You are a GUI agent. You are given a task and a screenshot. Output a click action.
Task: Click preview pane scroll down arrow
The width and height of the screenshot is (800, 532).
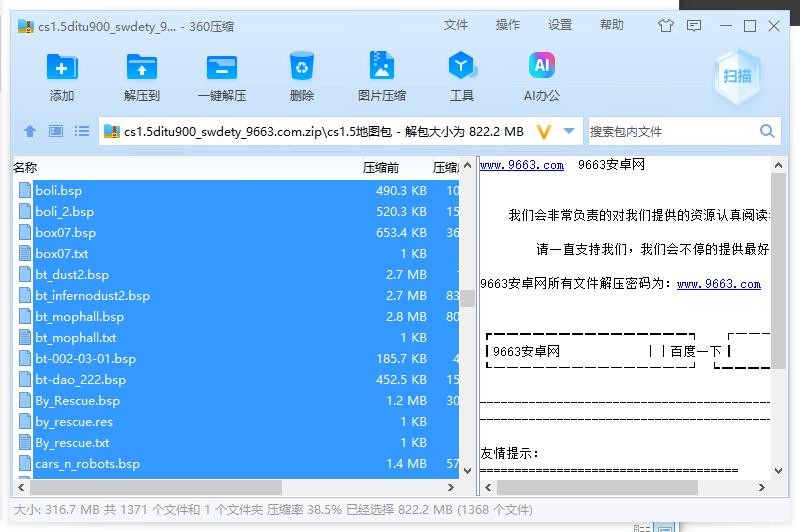[778, 470]
